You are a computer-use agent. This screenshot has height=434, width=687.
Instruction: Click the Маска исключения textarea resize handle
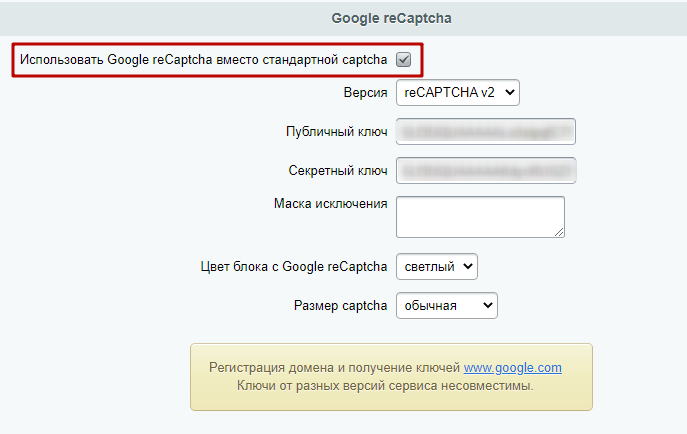point(559,232)
